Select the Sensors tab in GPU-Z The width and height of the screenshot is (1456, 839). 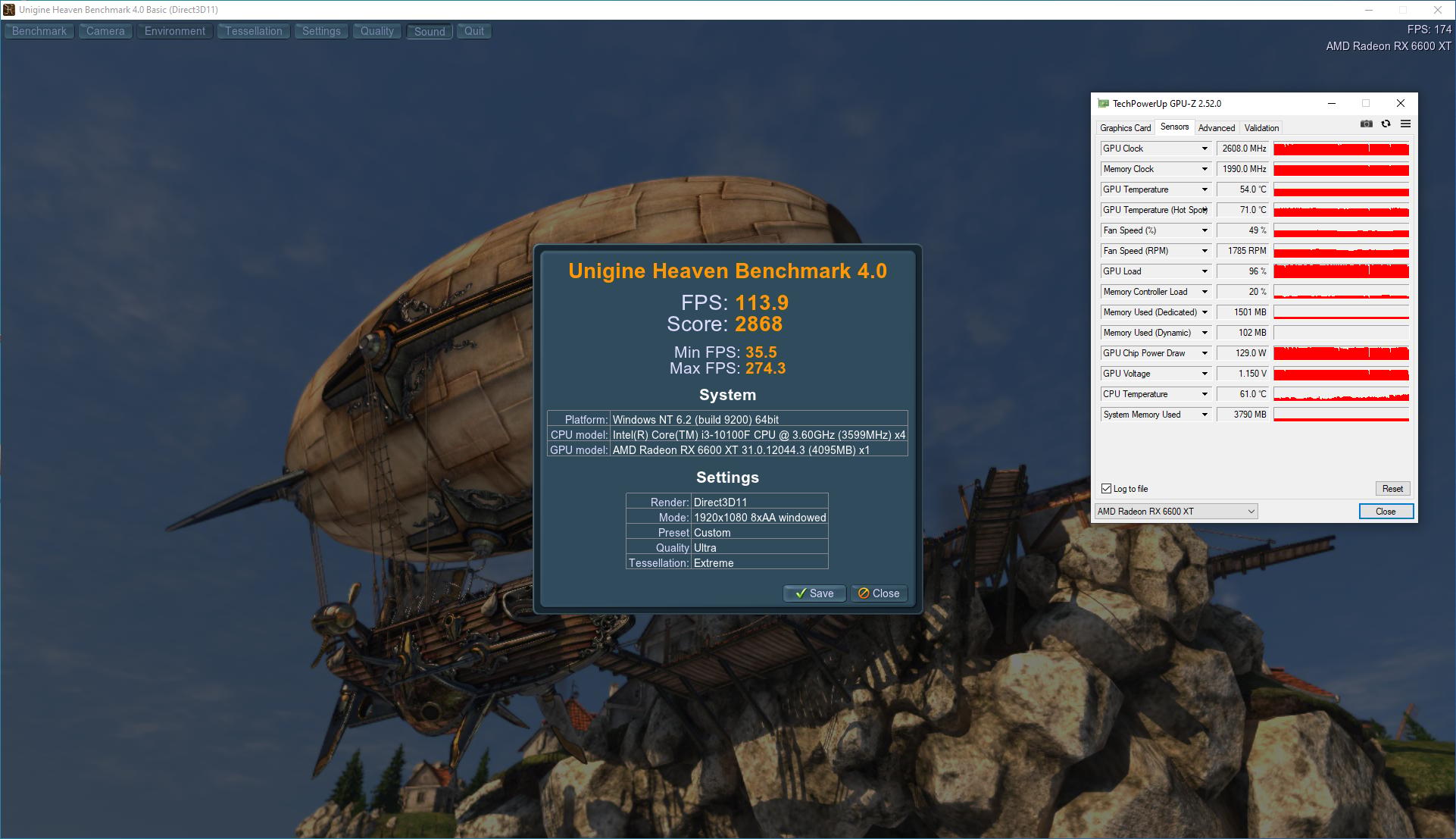pos(1174,127)
